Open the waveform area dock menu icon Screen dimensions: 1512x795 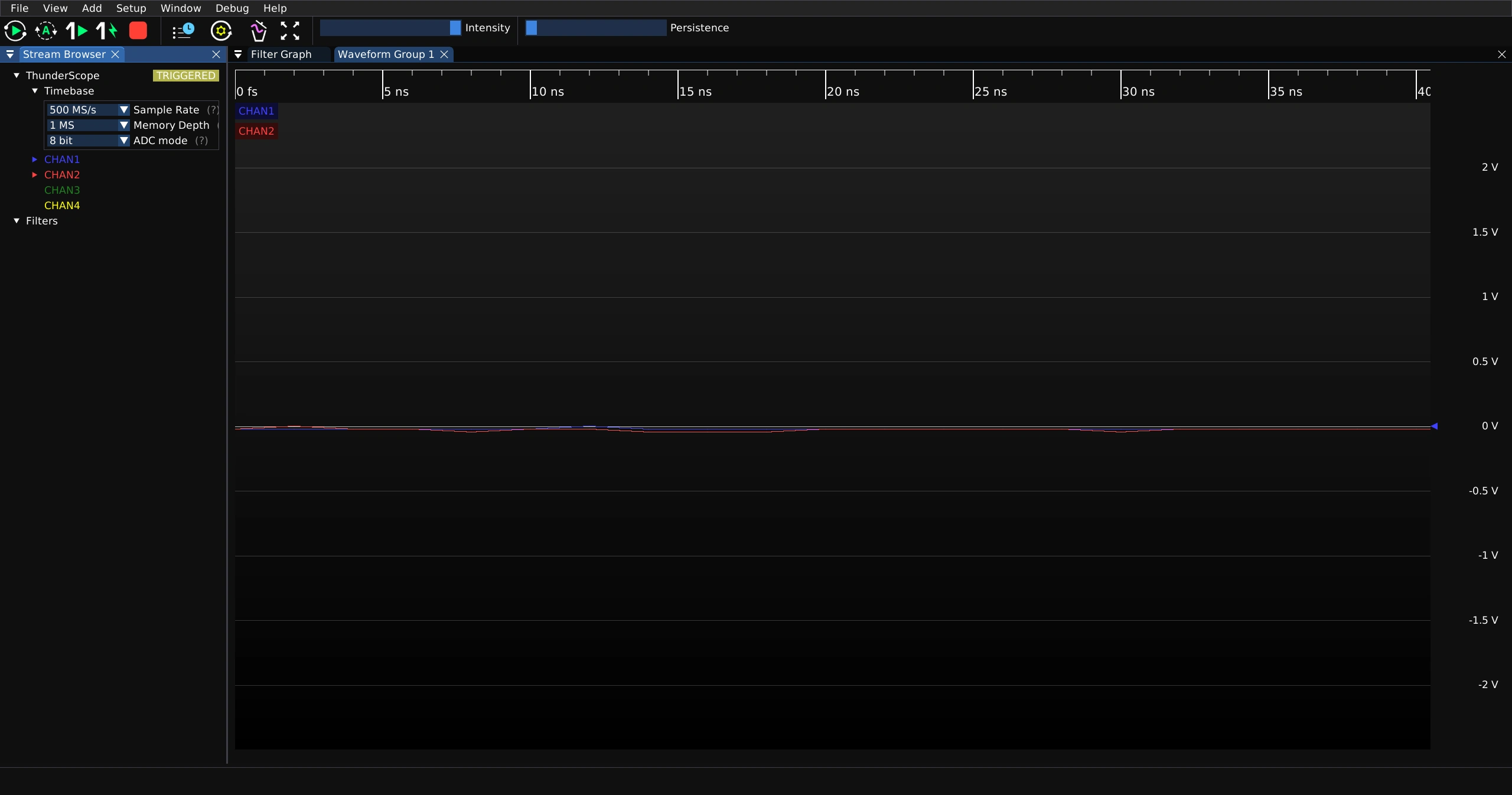[238, 54]
